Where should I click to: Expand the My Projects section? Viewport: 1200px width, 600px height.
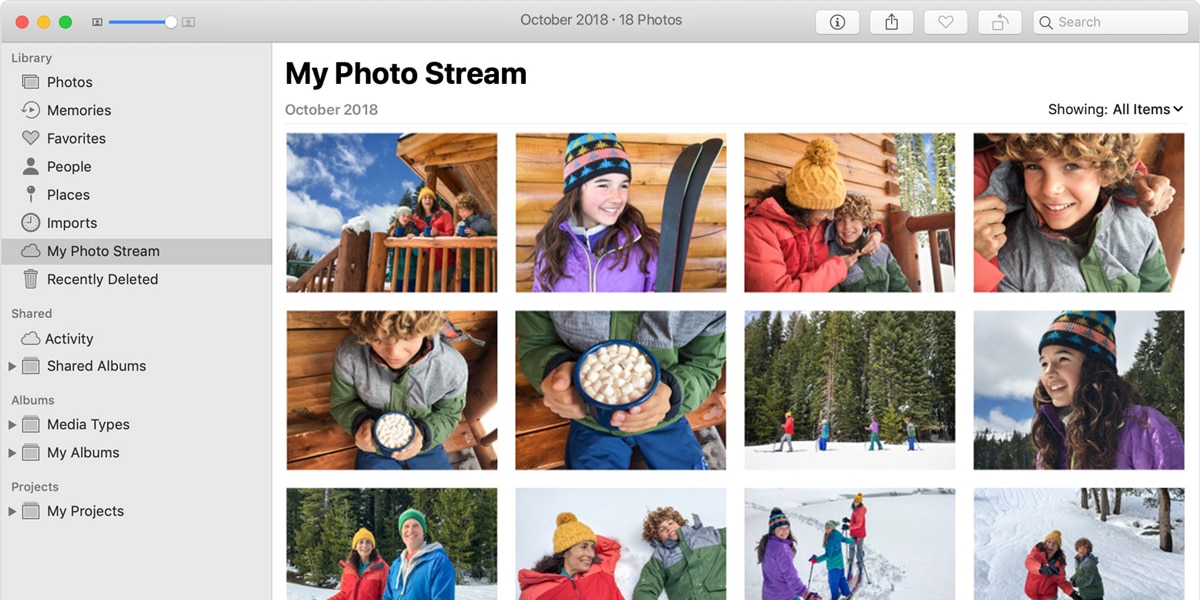pyautogui.click(x=12, y=510)
